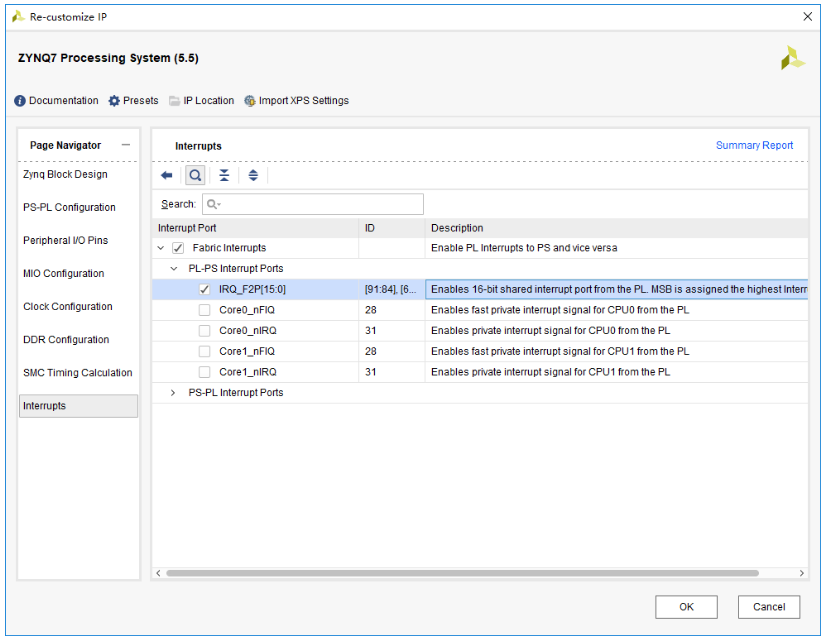
Task: Click 'Enable PL Interrupts to PS' description
Action: tap(524, 248)
